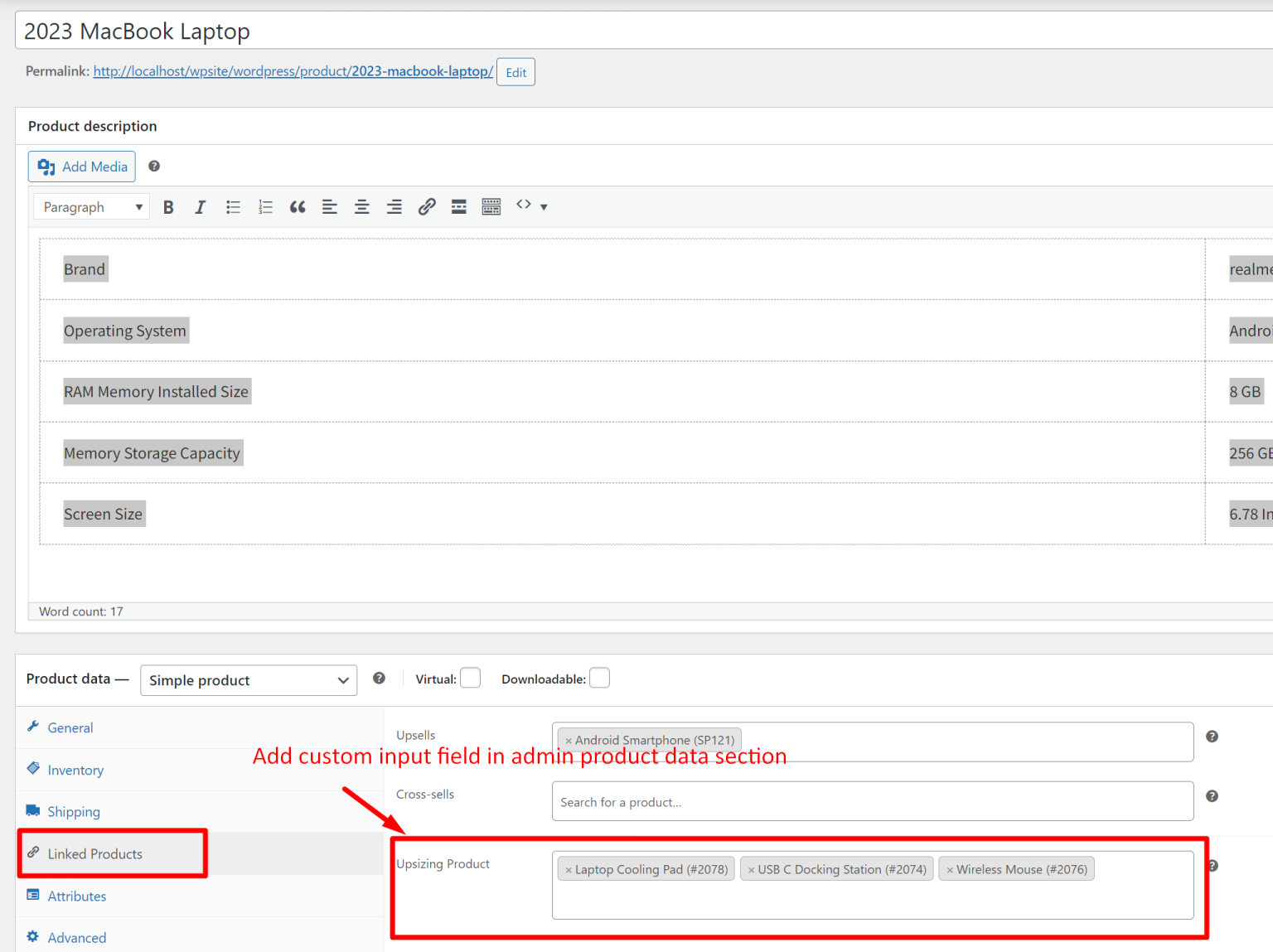Toggle bold formatting in the editor
Screen dimensions: 1273x952
click(x=168, y=206)
